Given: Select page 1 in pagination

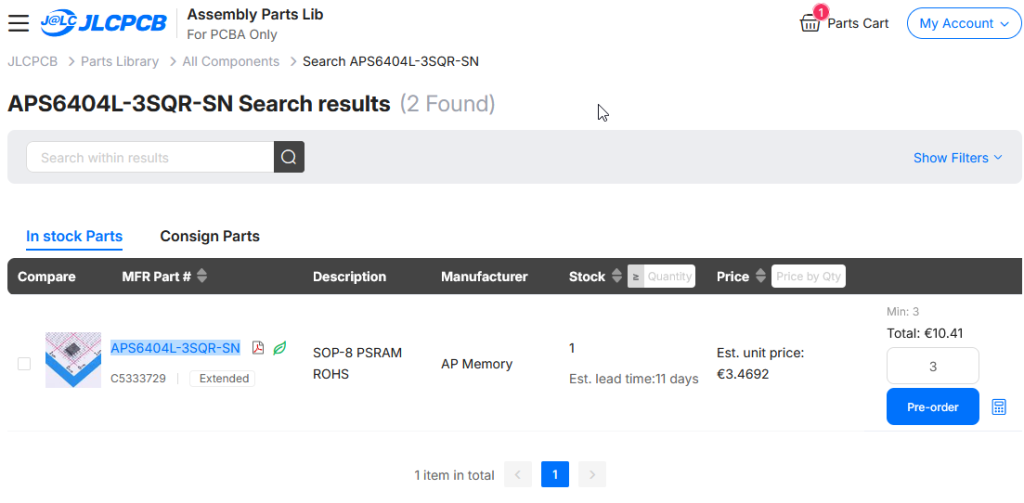Looking at the screenshot, I should 555,475.
